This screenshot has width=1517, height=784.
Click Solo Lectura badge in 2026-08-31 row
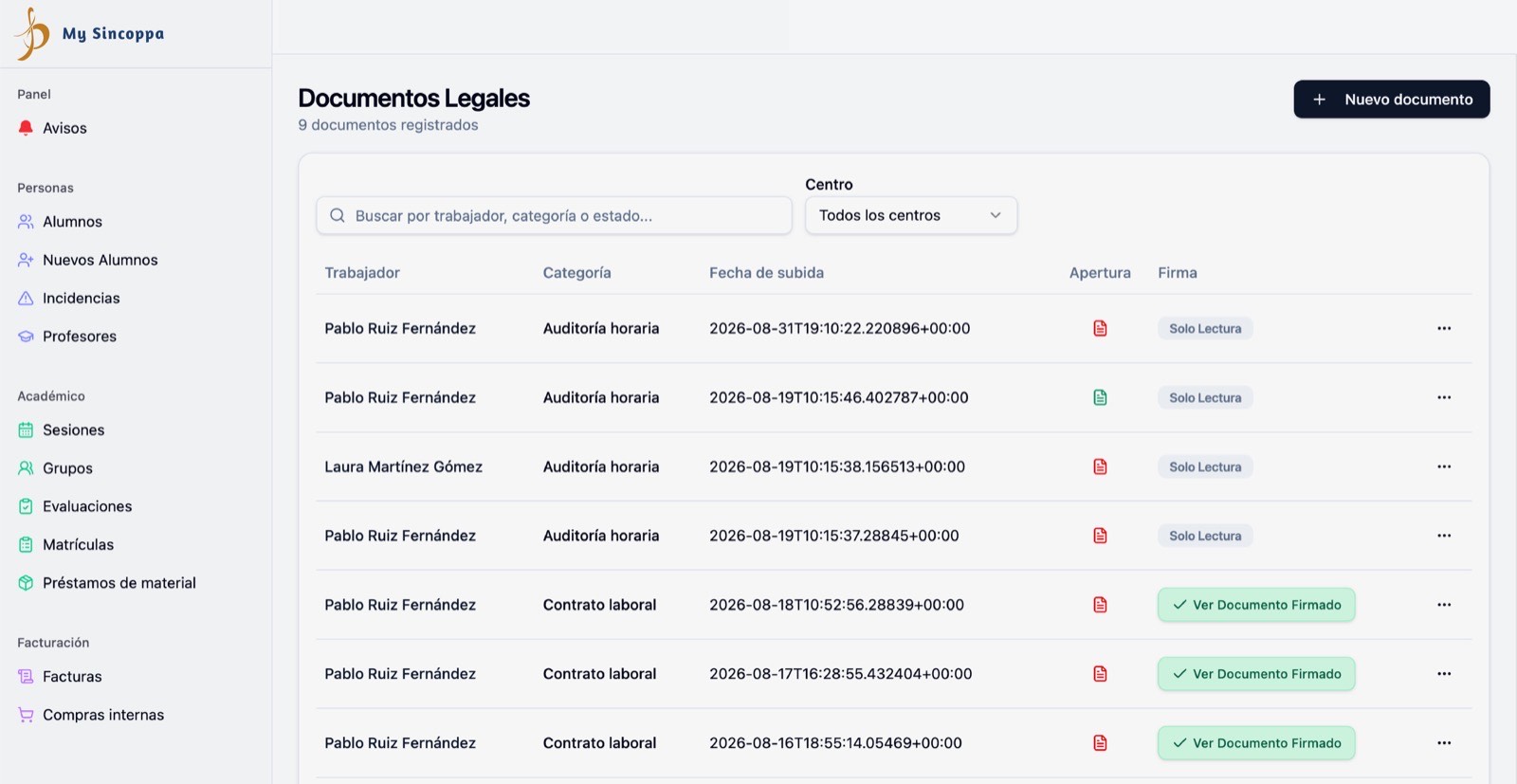pos(1205,328)
